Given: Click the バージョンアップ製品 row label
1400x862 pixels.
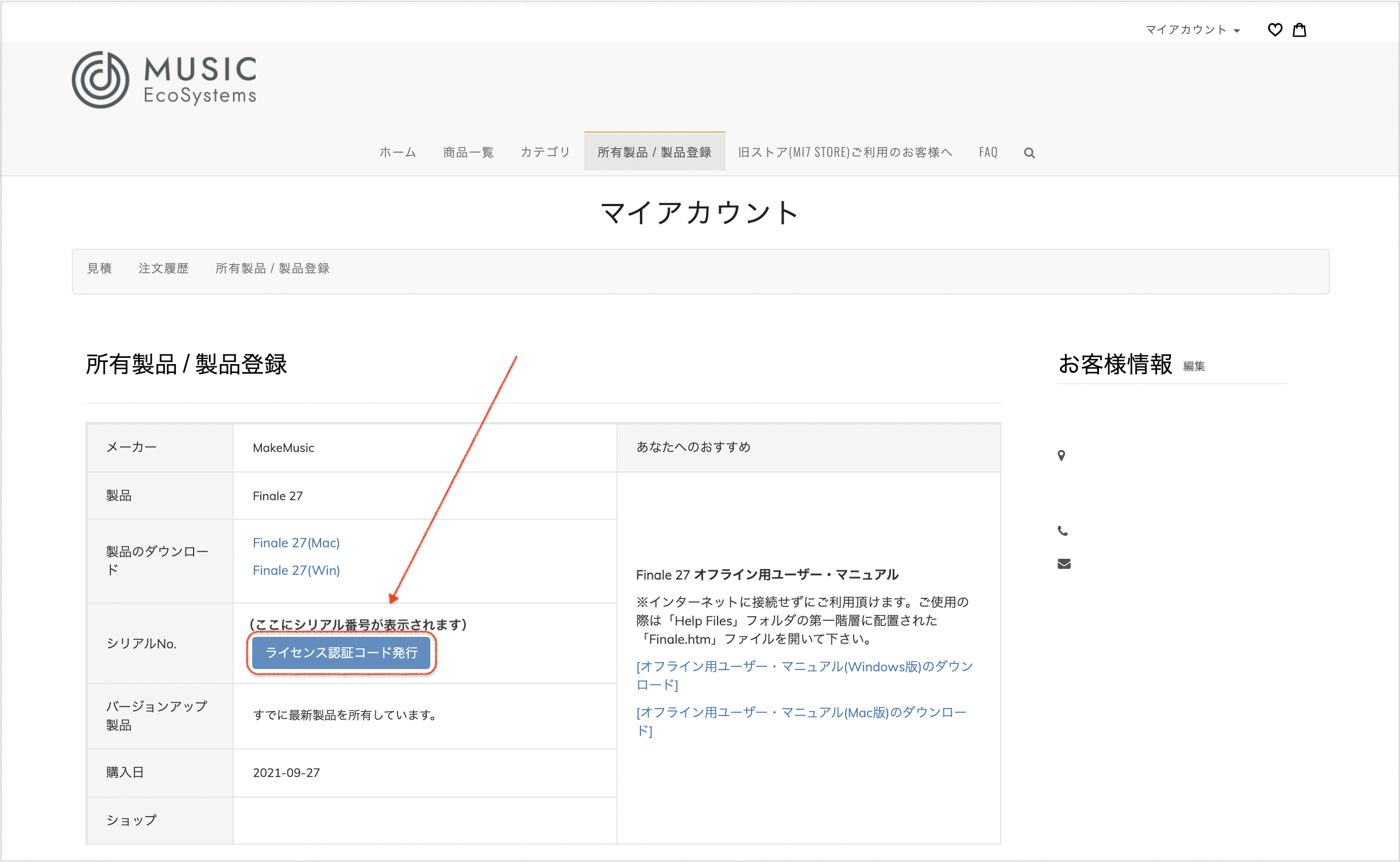Looking at the screenshot, I should (156, 716).
